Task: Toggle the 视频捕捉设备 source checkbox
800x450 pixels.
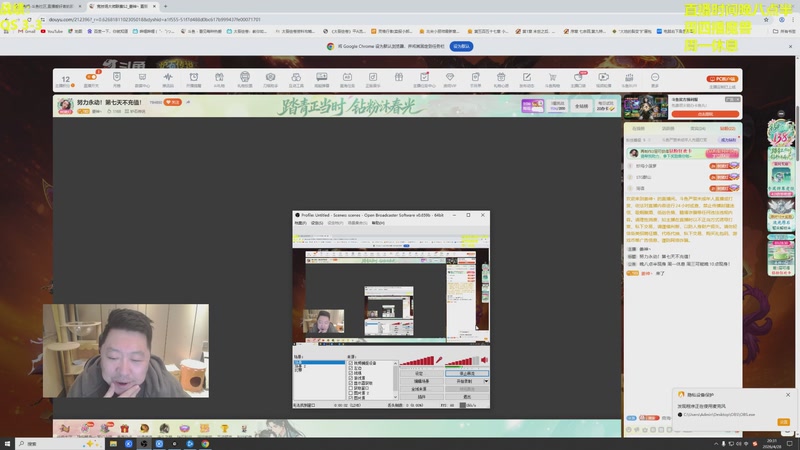Action: click(x=351, y=363)
